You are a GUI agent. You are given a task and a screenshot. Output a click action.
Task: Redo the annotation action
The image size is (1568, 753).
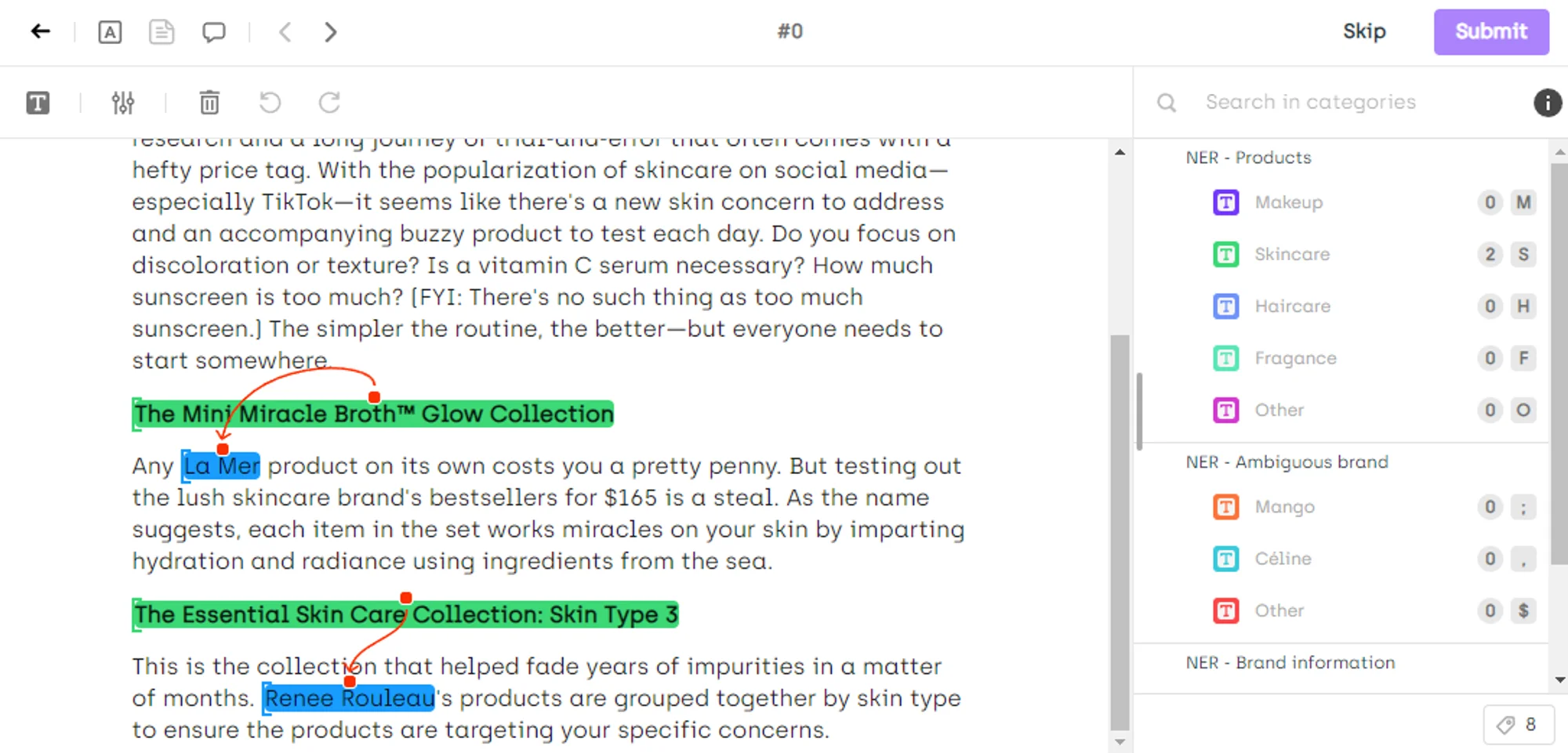coord(328,103)
